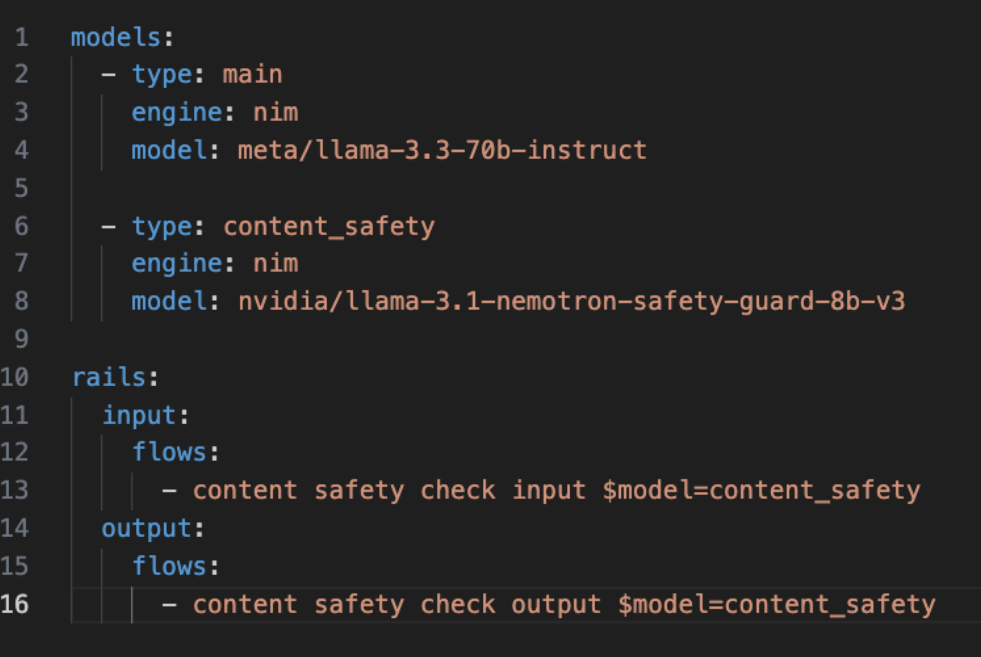Click line number 16 in the gutter
Image resolution: width=981 pixels, height=657 pixels.
[14, 604]
